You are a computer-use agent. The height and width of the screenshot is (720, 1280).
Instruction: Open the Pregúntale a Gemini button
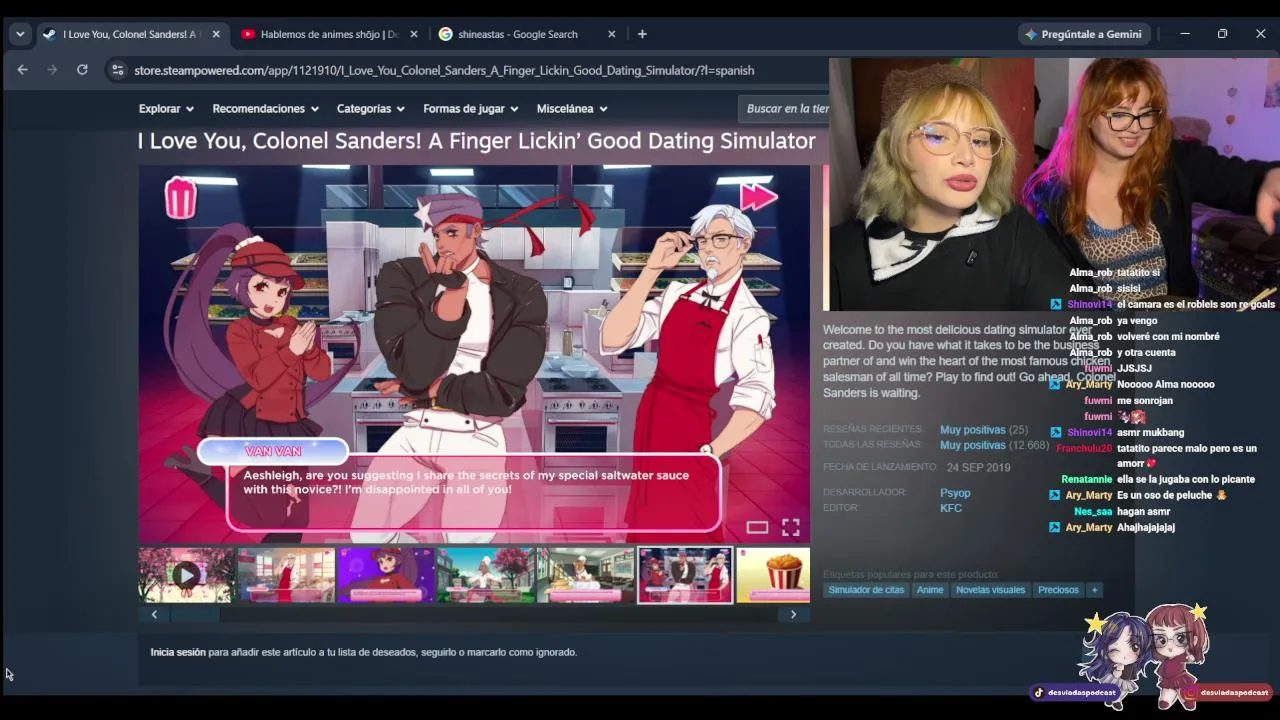(x=1083, y=34)
